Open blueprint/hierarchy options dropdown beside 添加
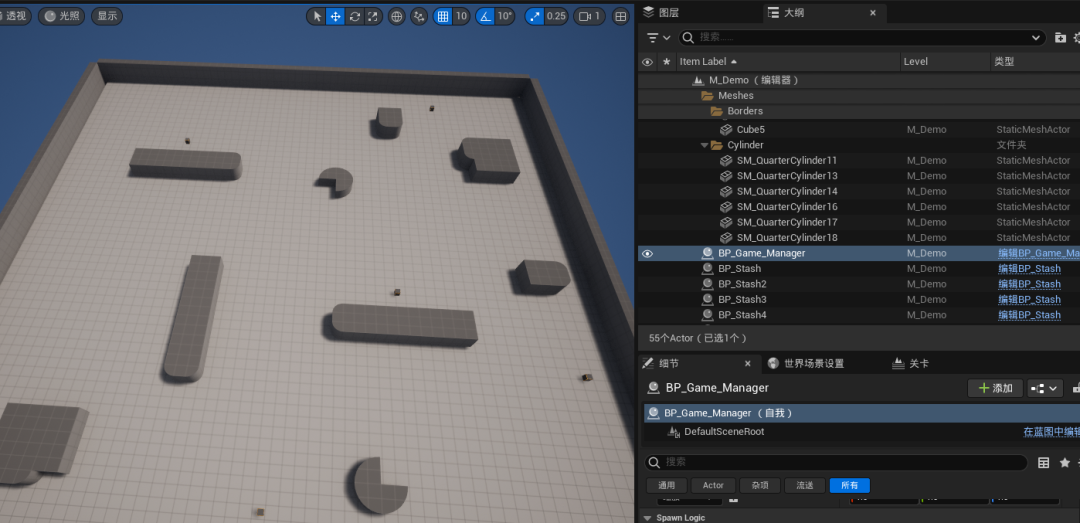 tap(1045, 388)
